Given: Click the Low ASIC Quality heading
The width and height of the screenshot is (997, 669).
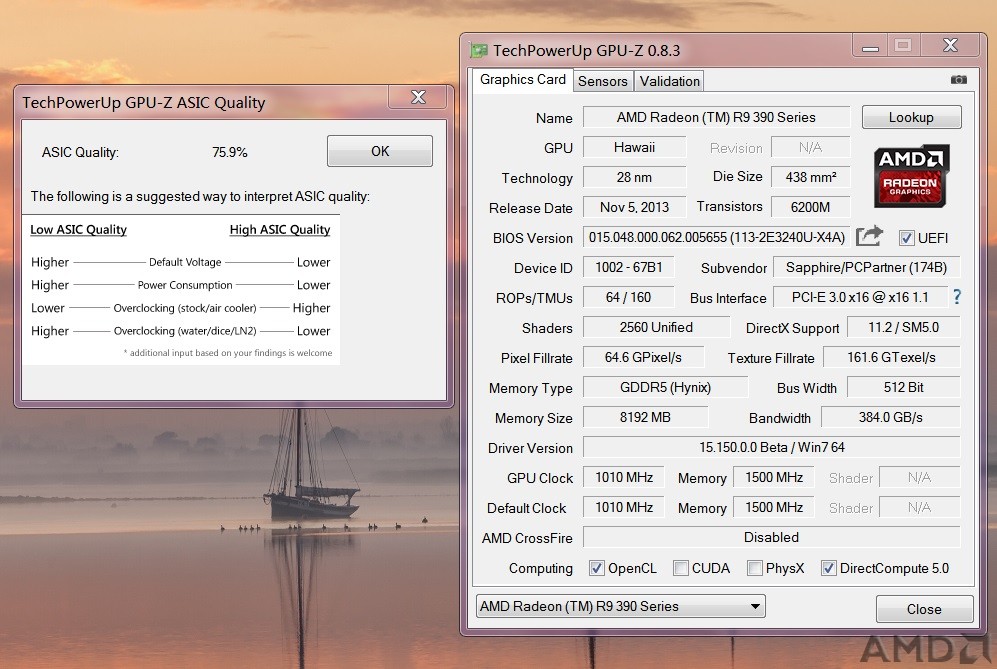Looking at the screenshot, I should (78, 230).
